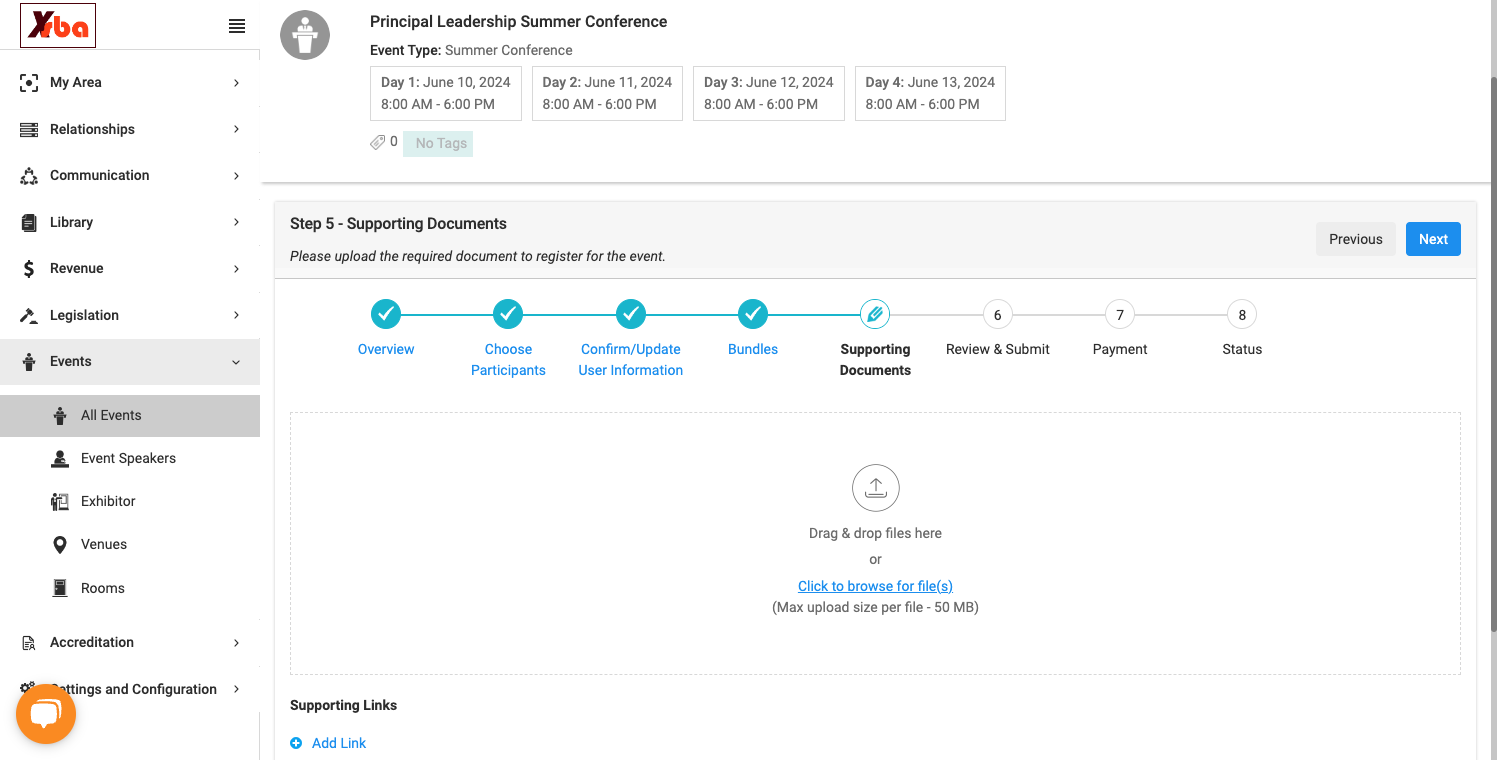
Task: Click the Events person icon
Action: (29, 361)
